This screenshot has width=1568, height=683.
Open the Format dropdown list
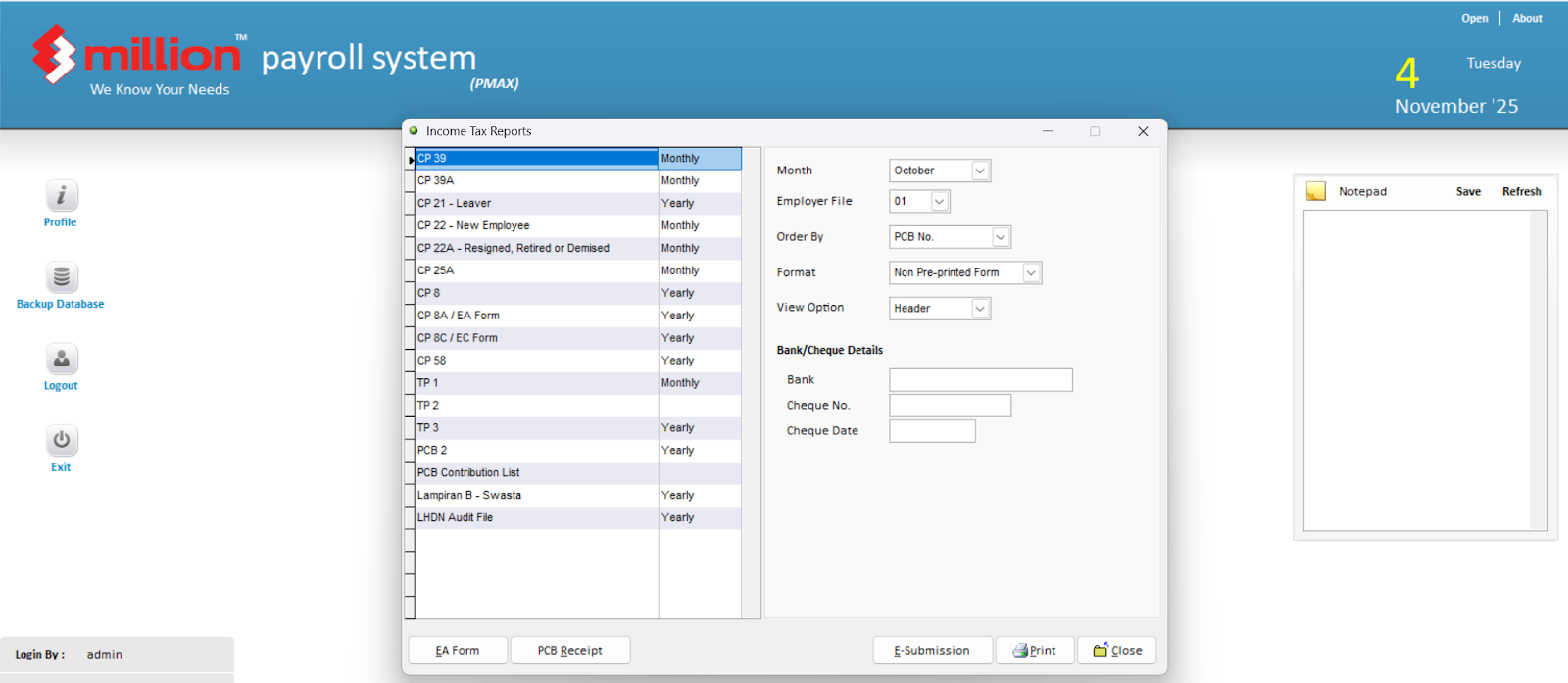(1031, 273)
